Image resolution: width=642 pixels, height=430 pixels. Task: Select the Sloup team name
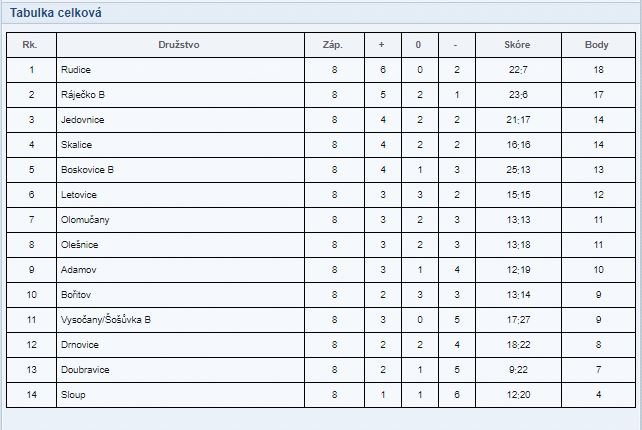(x=73, y=394)
